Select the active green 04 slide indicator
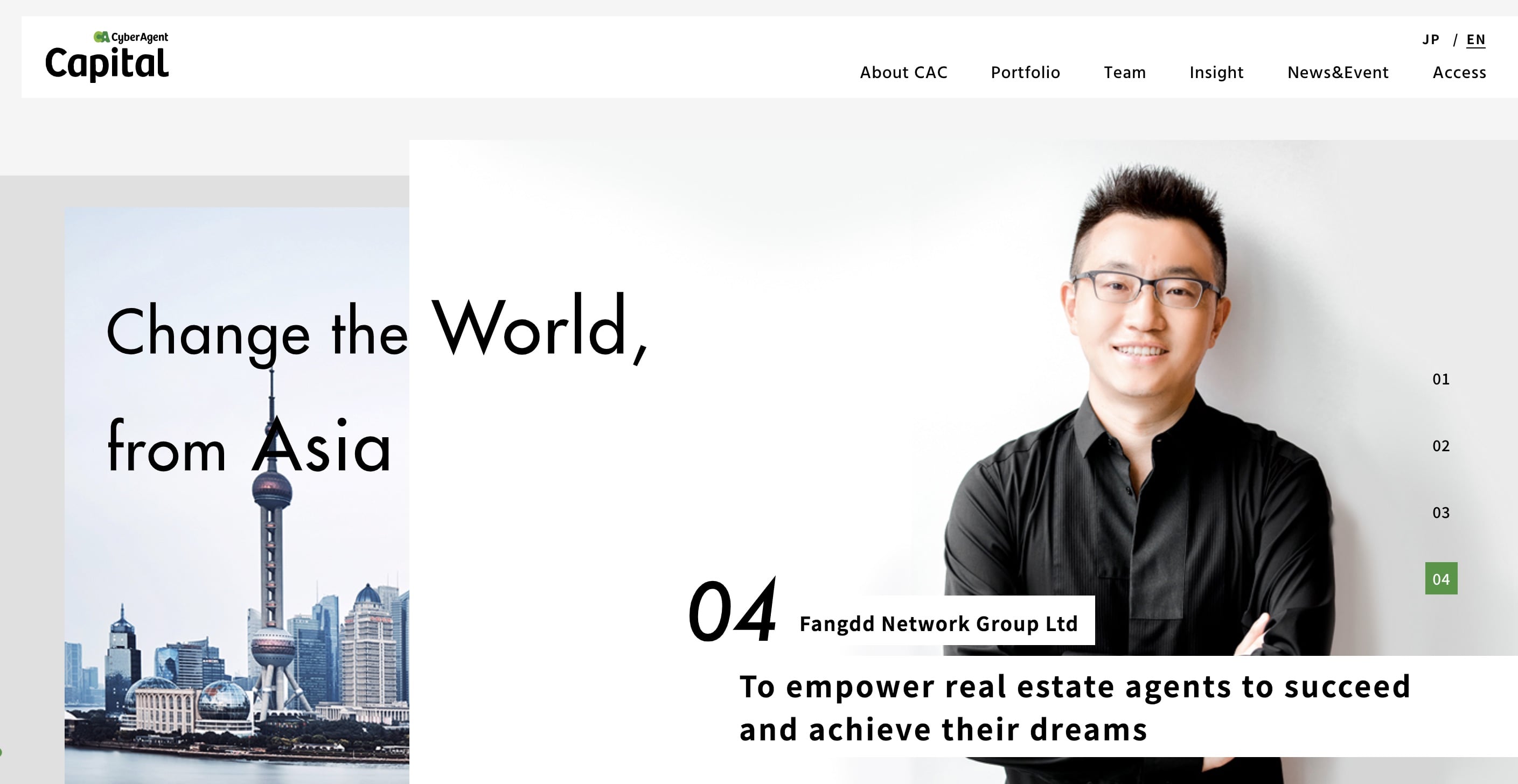Viewport: 1518px width, 784px height. (x=1441, y=578)
